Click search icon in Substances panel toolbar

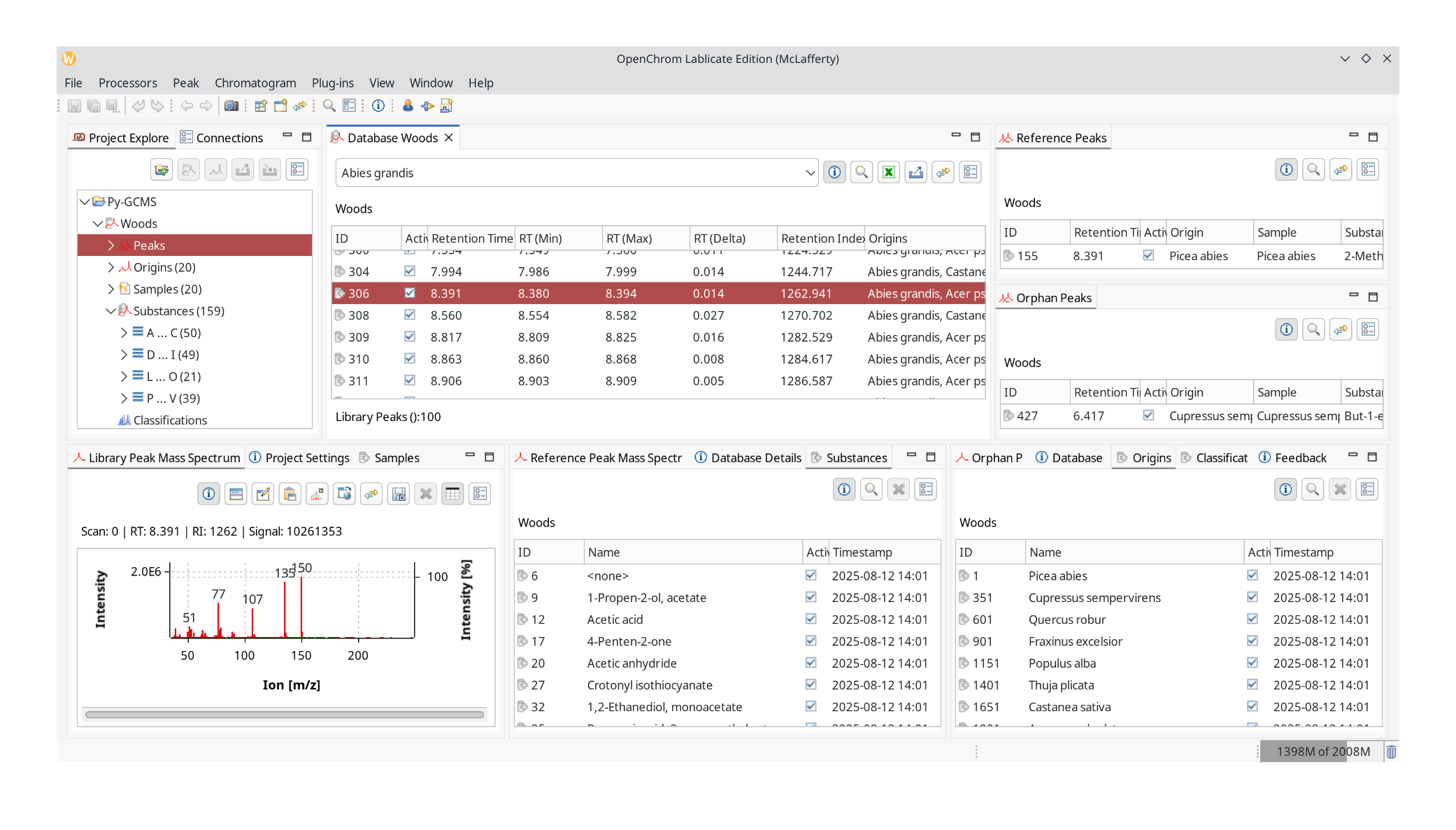[871, 490]
